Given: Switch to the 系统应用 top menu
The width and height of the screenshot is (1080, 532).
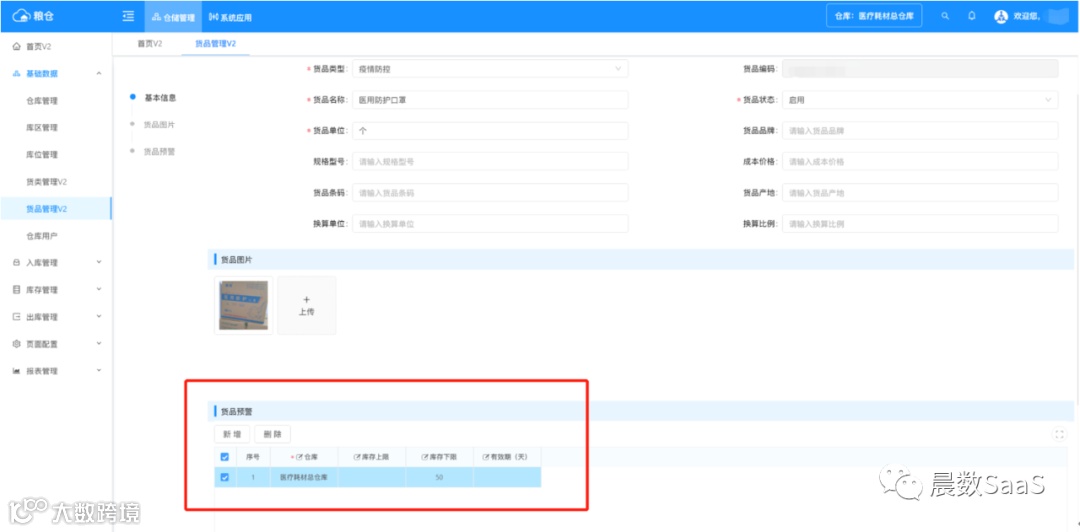Looking at the screenshot, I should (x=230, y=17).
